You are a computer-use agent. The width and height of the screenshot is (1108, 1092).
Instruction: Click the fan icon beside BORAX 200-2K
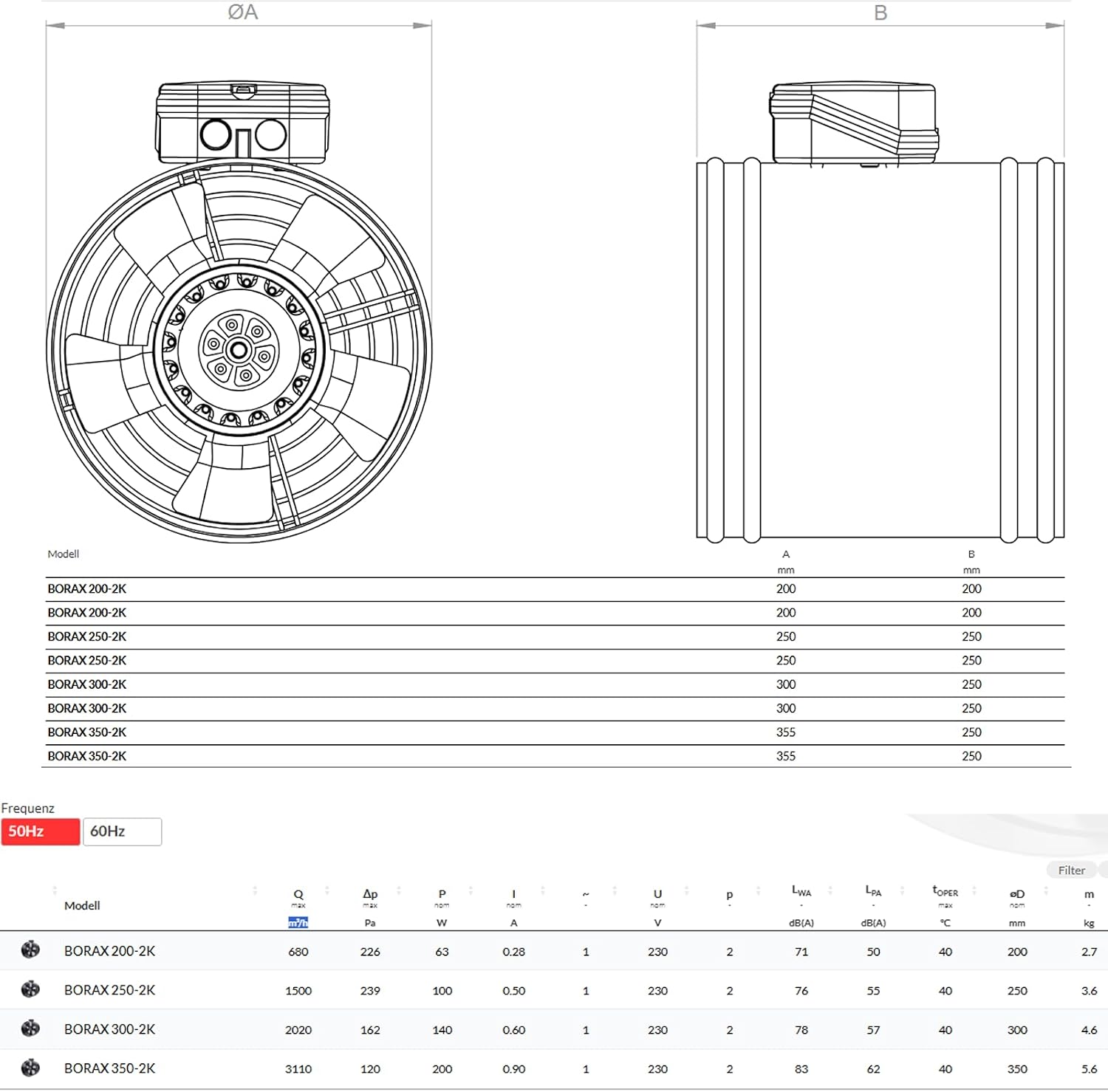[x=30, y=950]
